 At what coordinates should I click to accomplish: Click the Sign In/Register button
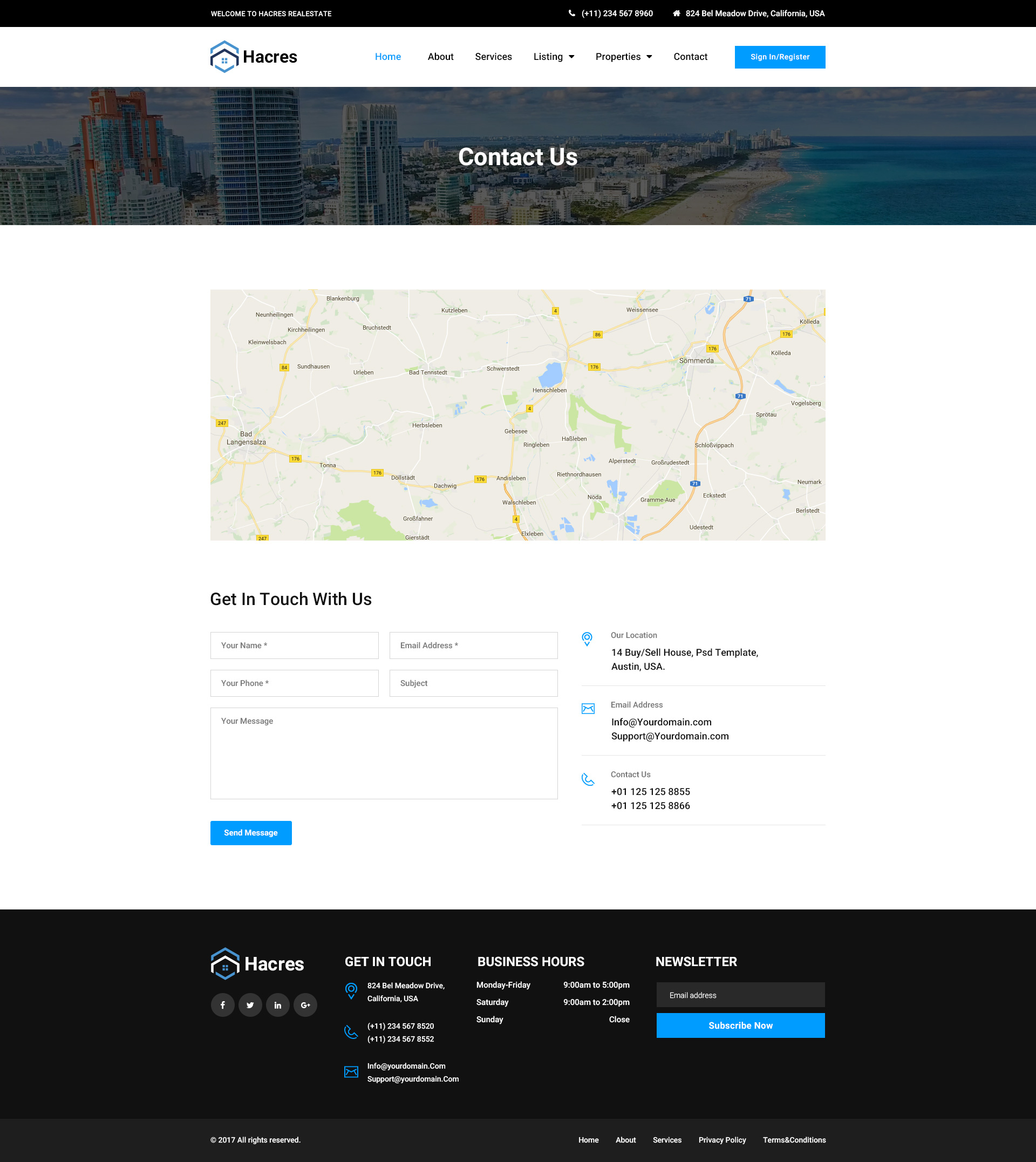tap(779, 57)
